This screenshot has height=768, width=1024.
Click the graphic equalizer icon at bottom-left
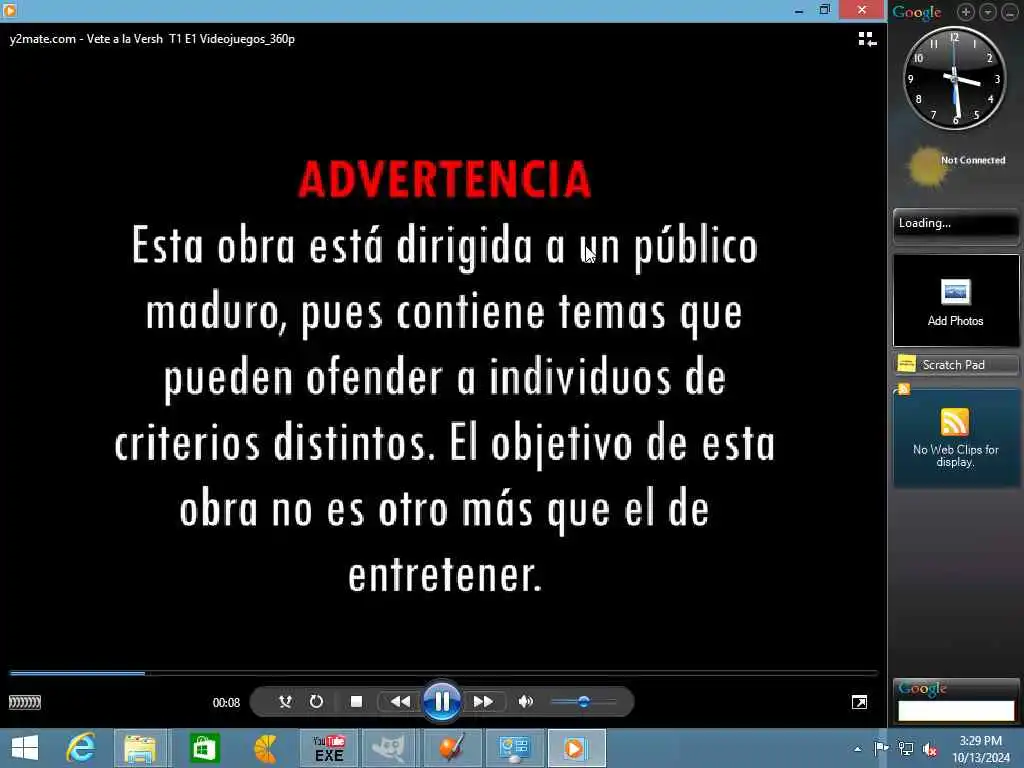pos(25,703)
